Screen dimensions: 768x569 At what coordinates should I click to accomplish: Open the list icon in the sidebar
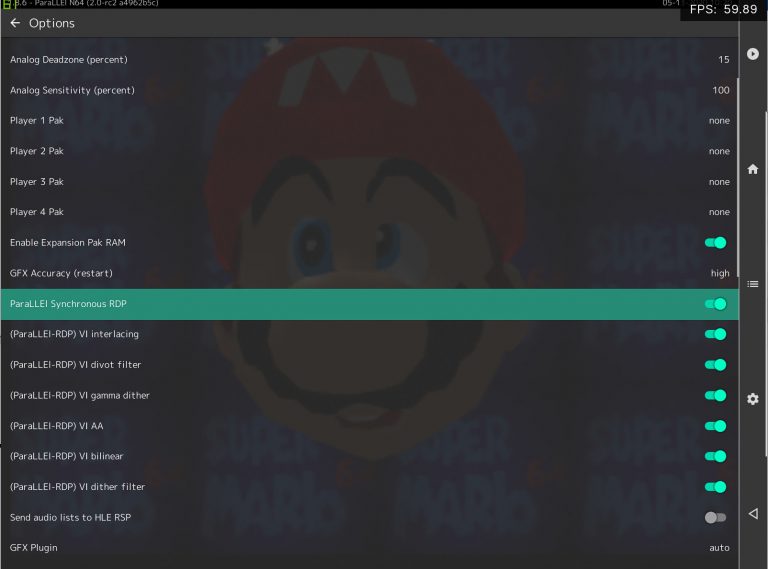tap(753, 284)
